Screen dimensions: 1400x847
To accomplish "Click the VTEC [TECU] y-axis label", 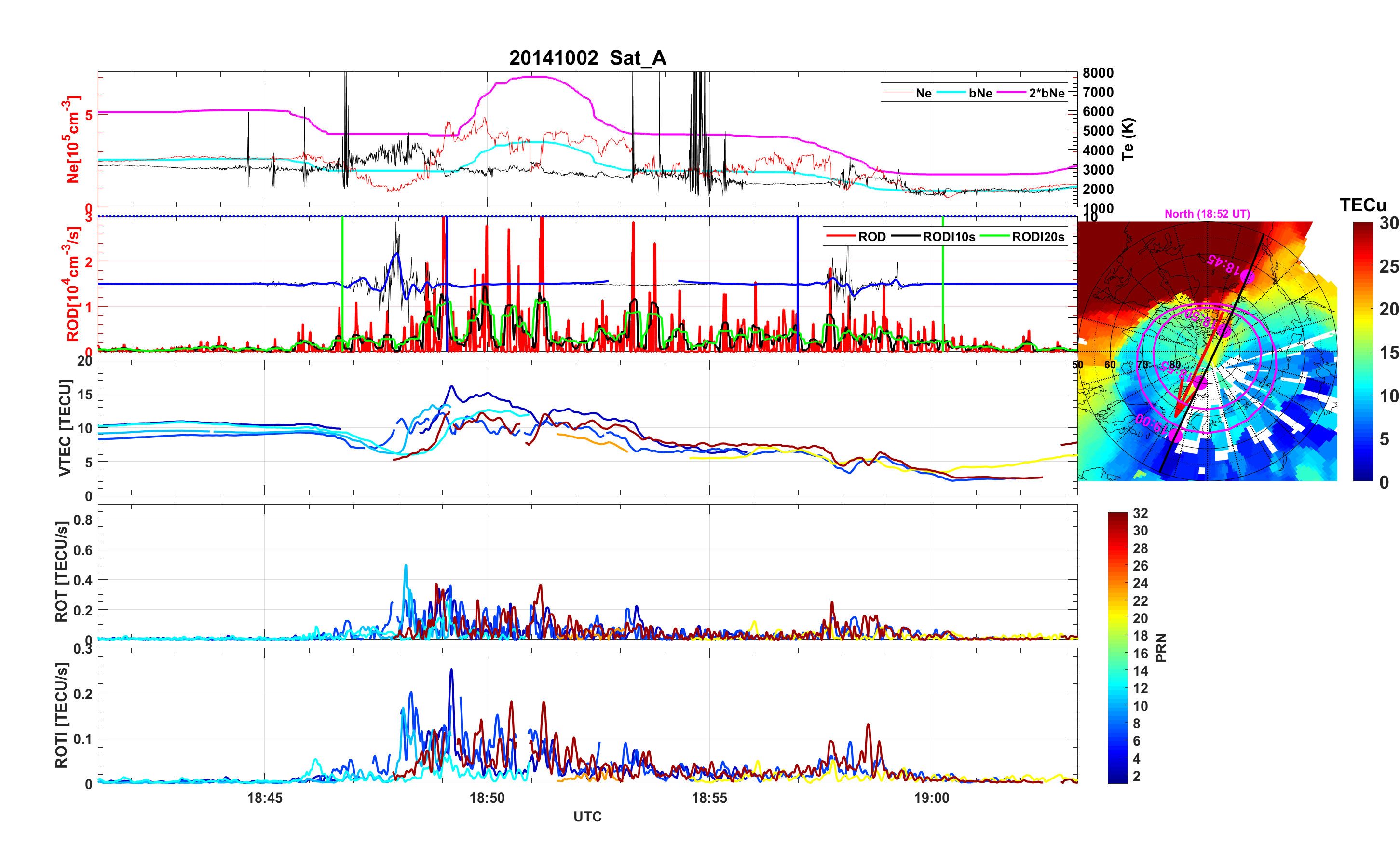I will tap(65, 427).
